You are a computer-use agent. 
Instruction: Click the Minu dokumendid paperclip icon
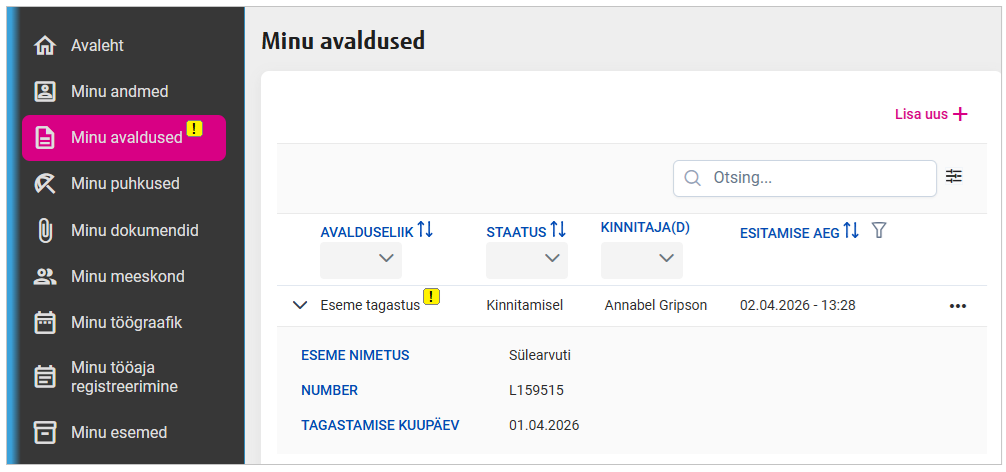(45, 231)
